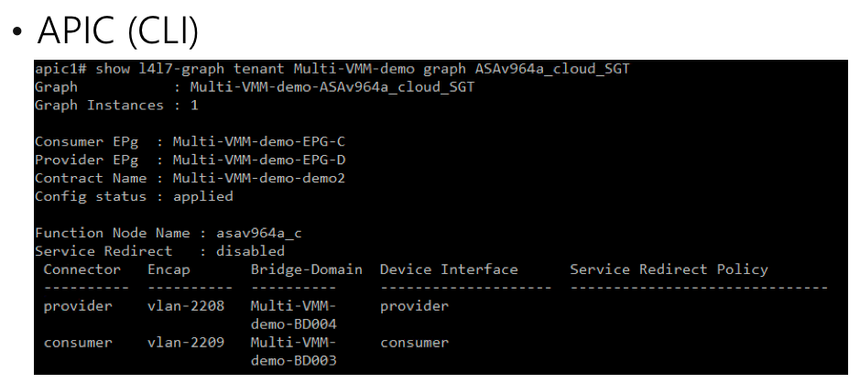
Task: Click the Graph Instances value 1
Action: click(194, 105)
